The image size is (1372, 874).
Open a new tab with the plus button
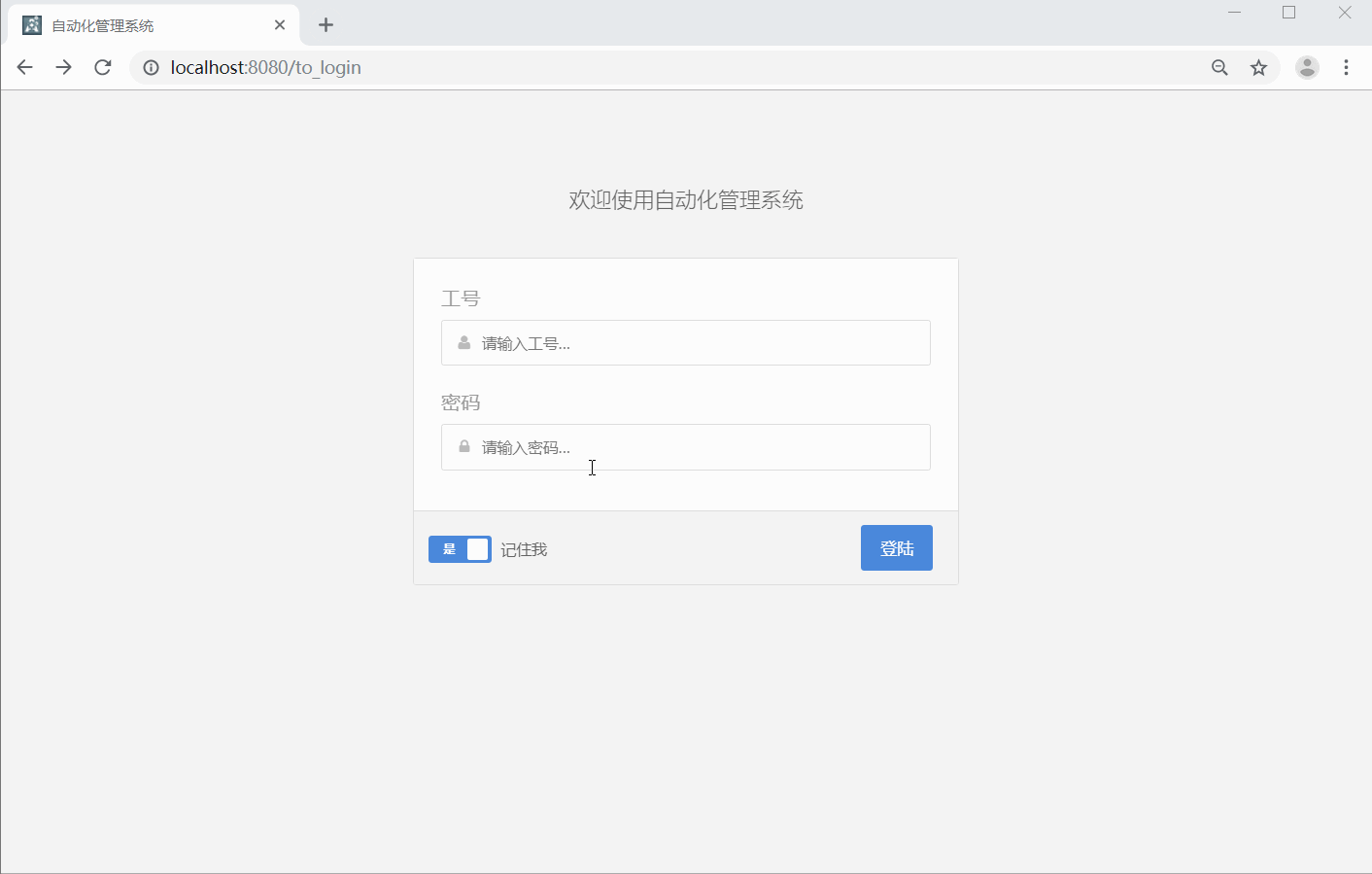click(x=326, y=24)
